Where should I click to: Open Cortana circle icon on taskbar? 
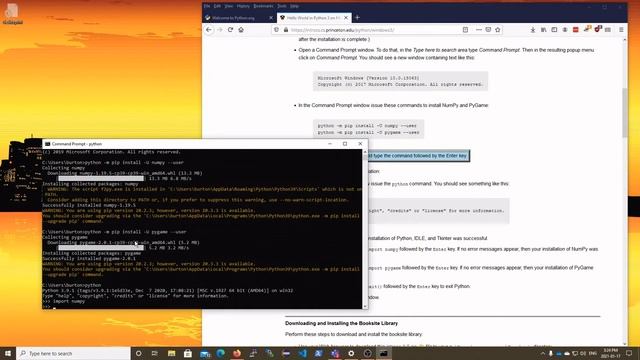point(138,353)
